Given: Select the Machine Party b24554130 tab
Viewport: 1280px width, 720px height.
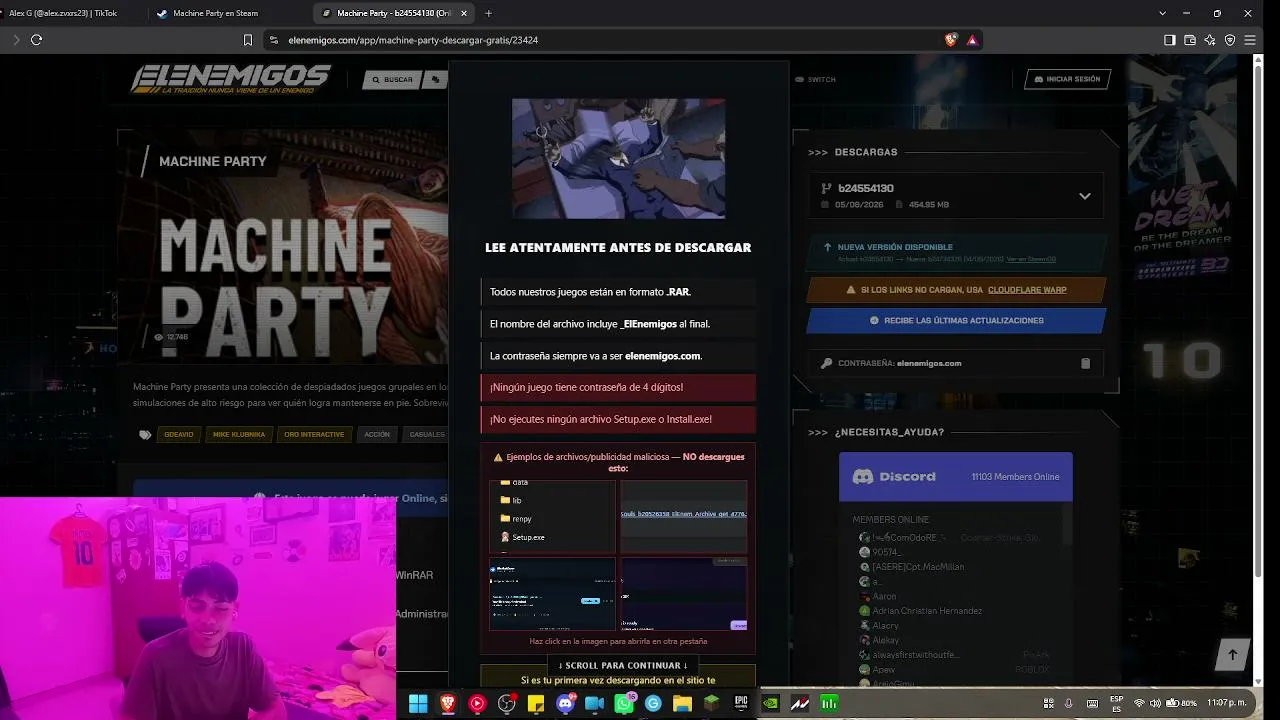Looking at the screenshot, I should [x=395, y=13].
